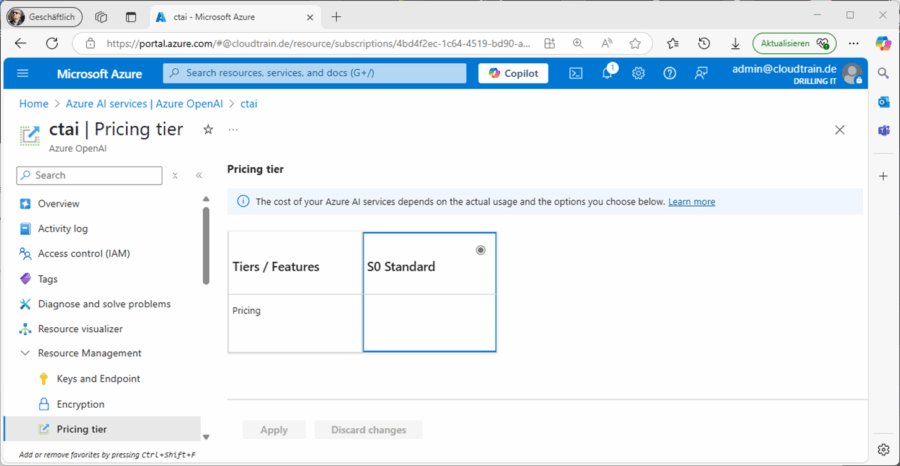This screenshot has height=466, width=900.
Task: Open the browser workspaces icon
Action: pos(101,17)
